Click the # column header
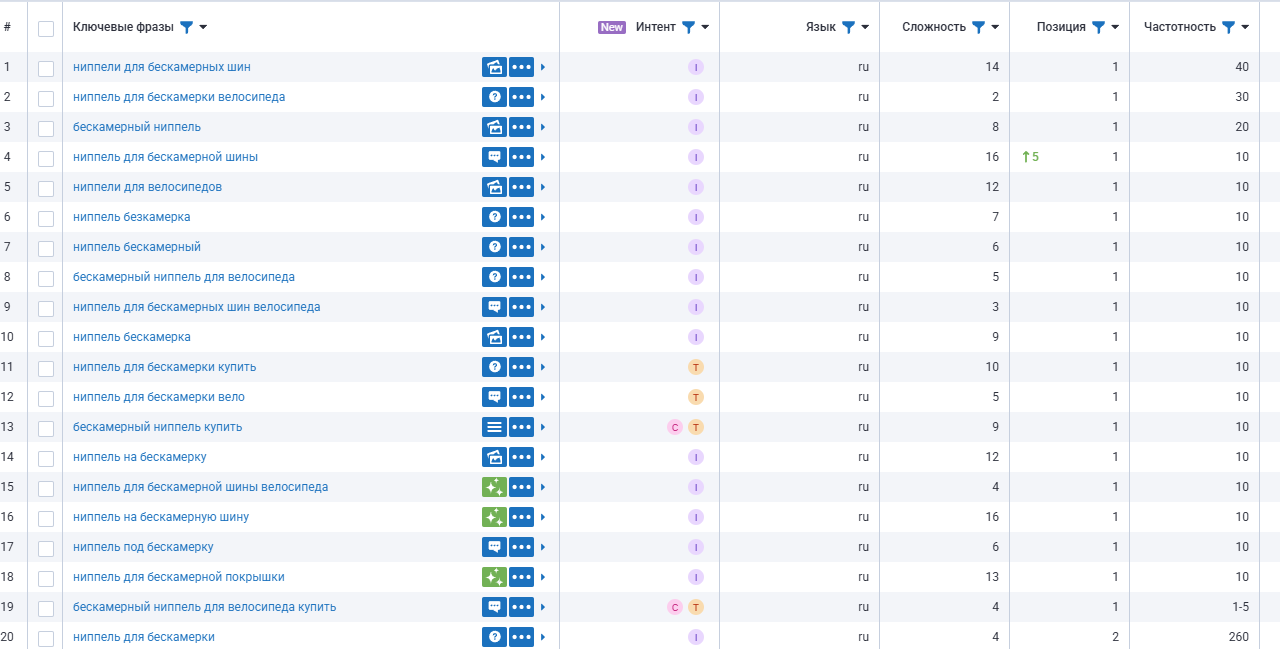 [8, 27]
